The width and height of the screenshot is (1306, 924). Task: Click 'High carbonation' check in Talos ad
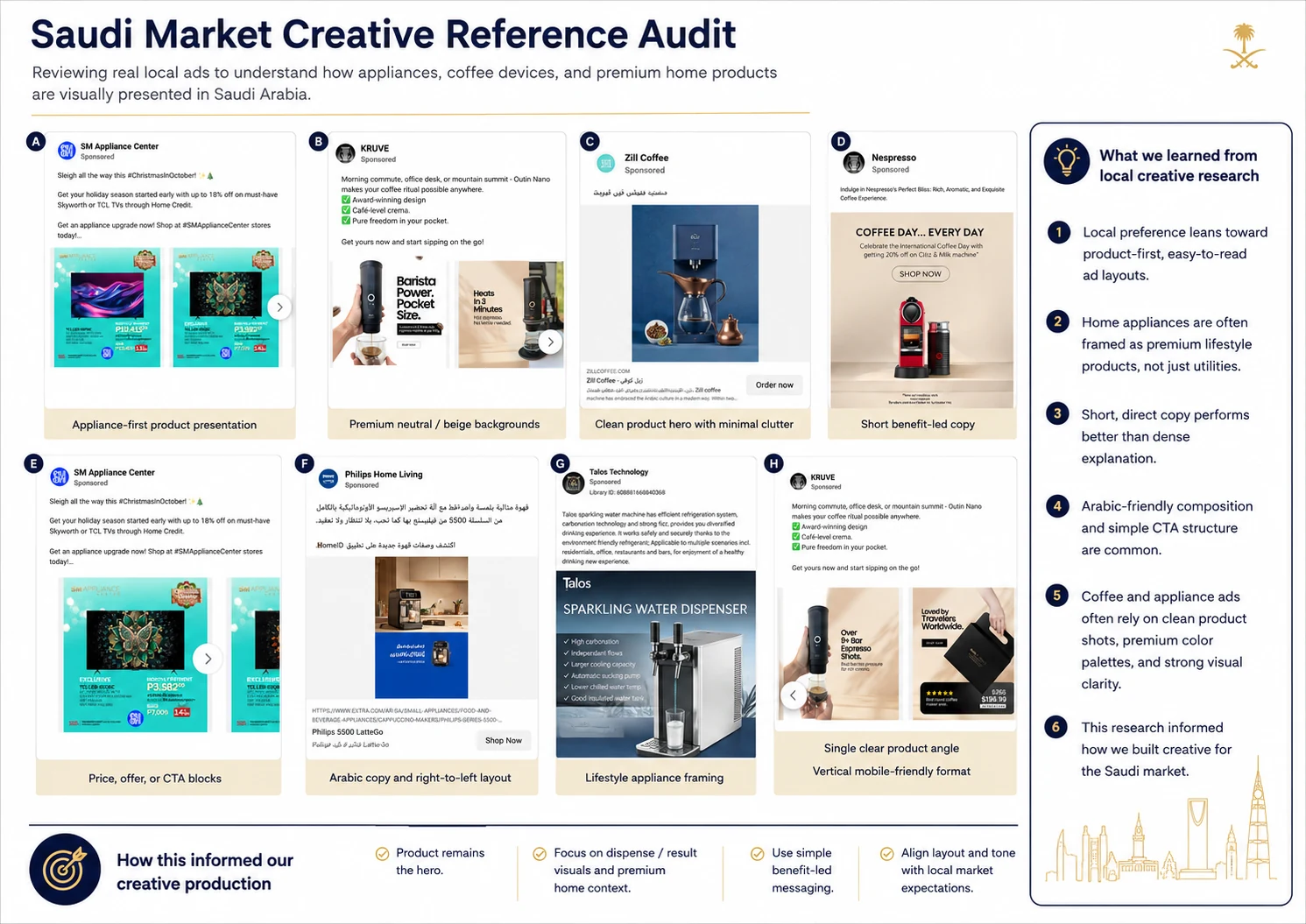coord(567,642)
